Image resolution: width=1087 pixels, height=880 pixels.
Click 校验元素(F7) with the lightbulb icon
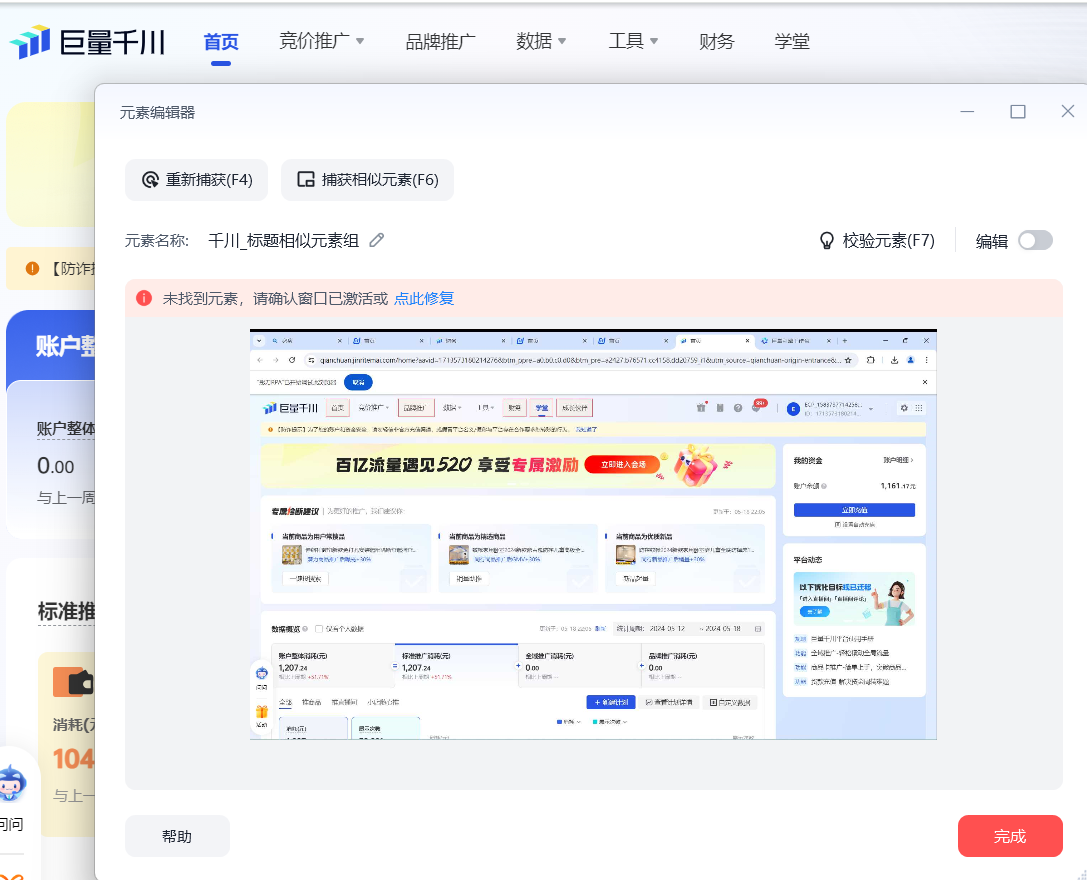tap(877, 240)
